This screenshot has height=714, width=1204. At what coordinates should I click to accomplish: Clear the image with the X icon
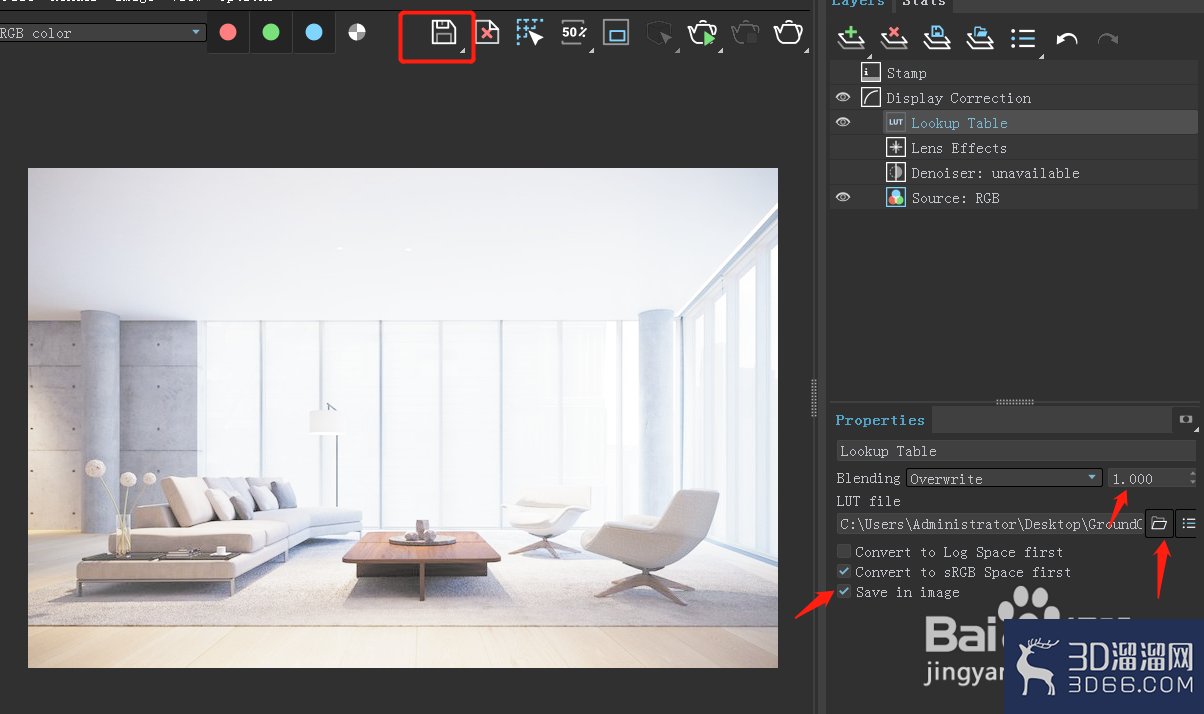pyautogui.click(x=487, y=32)
